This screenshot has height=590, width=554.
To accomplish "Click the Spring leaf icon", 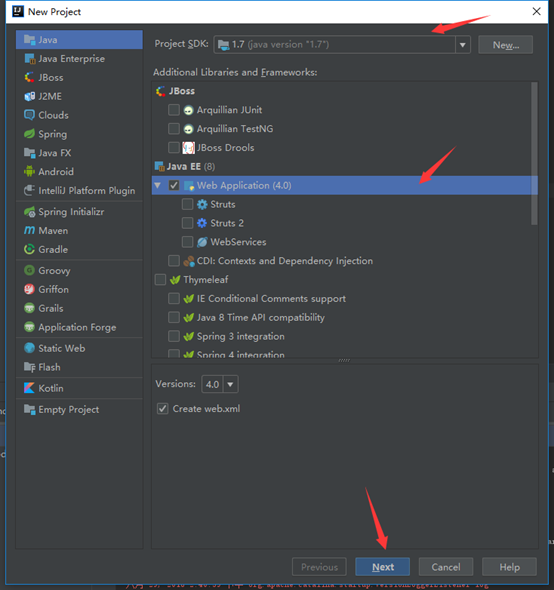I will click(29, 134).
